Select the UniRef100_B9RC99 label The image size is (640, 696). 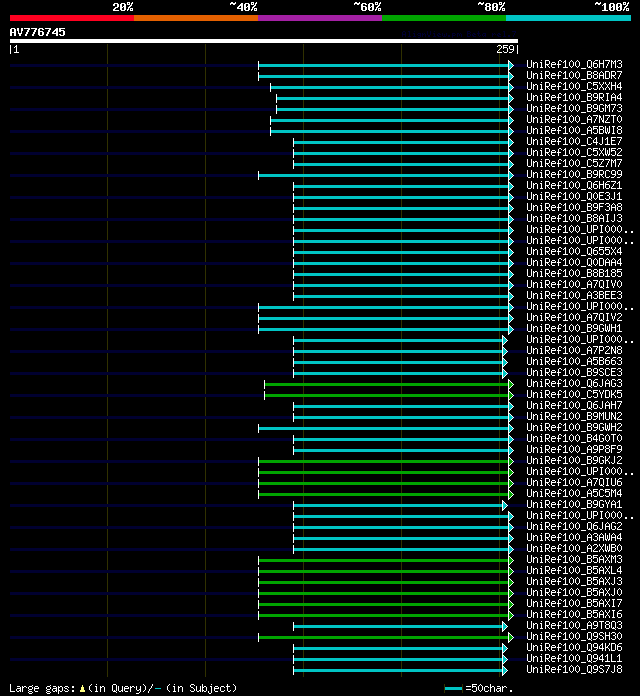[574, 174]
